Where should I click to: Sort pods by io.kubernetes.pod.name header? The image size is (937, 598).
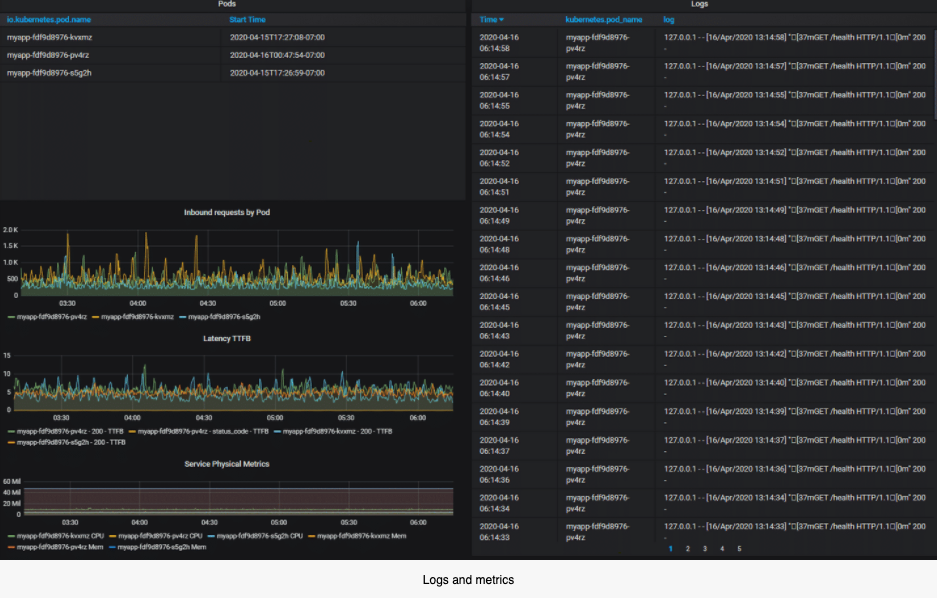[x=49, y=20]
